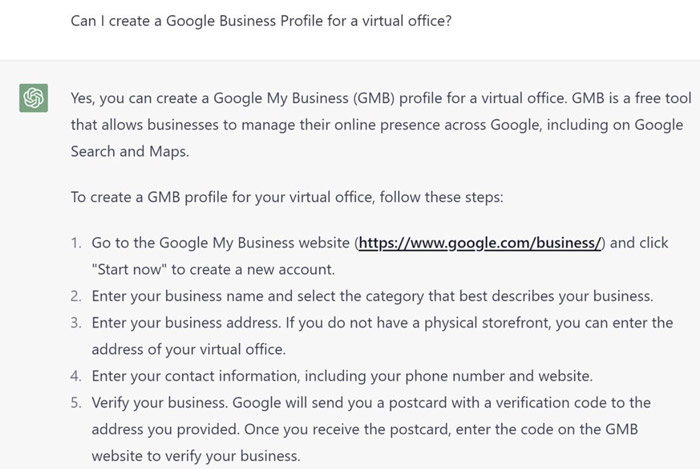Click the line 'website to verify your business.'
The image size is (700, 469).
tap(196, 456)
